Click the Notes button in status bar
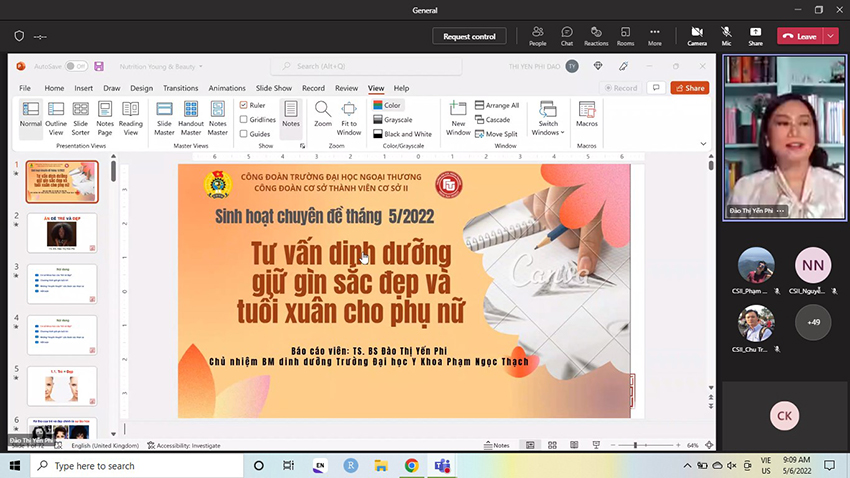The width and height of the screenshot is (850, 478). [x=497, y=445]
